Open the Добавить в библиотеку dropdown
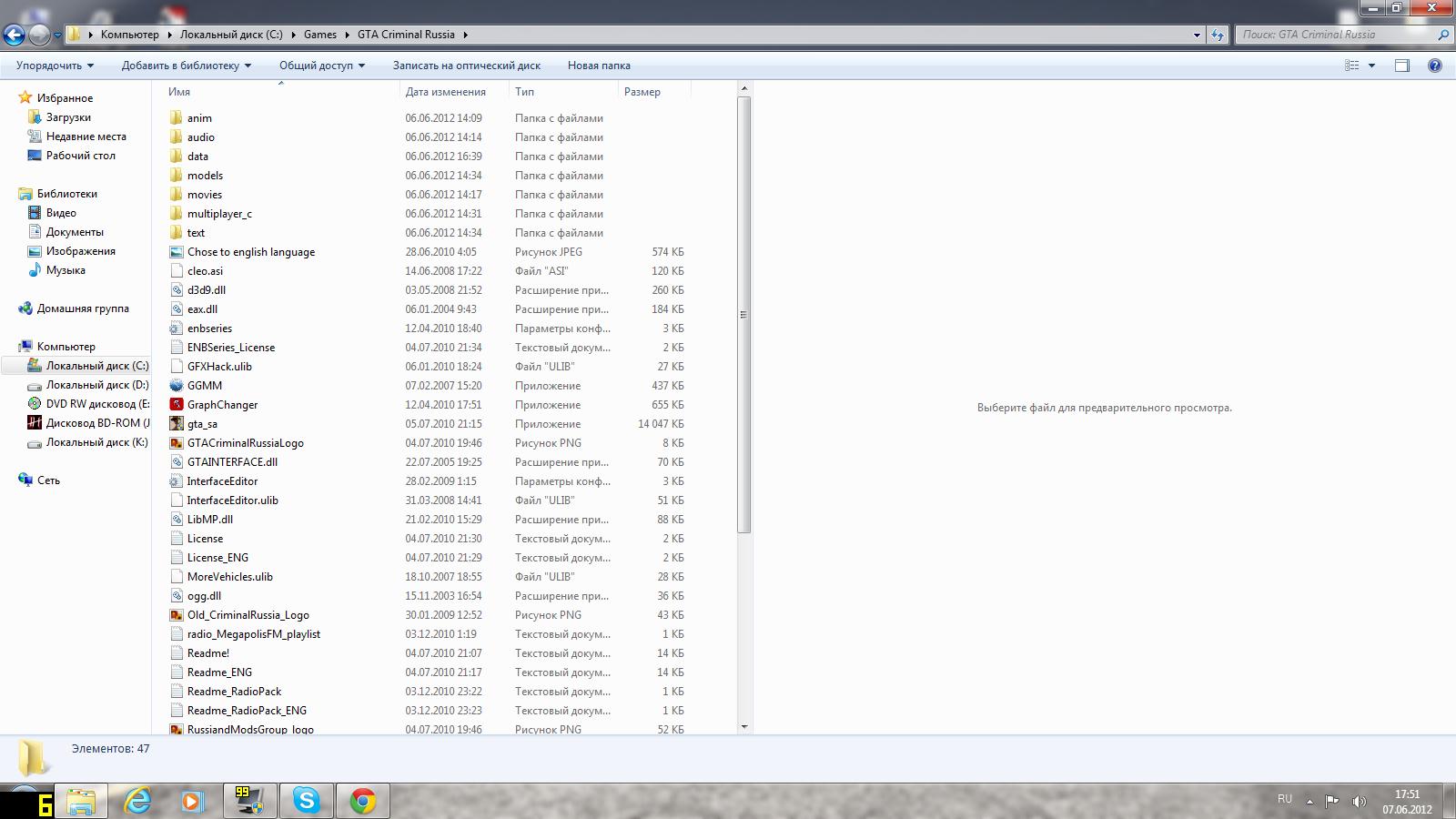 tap(187, 66)
